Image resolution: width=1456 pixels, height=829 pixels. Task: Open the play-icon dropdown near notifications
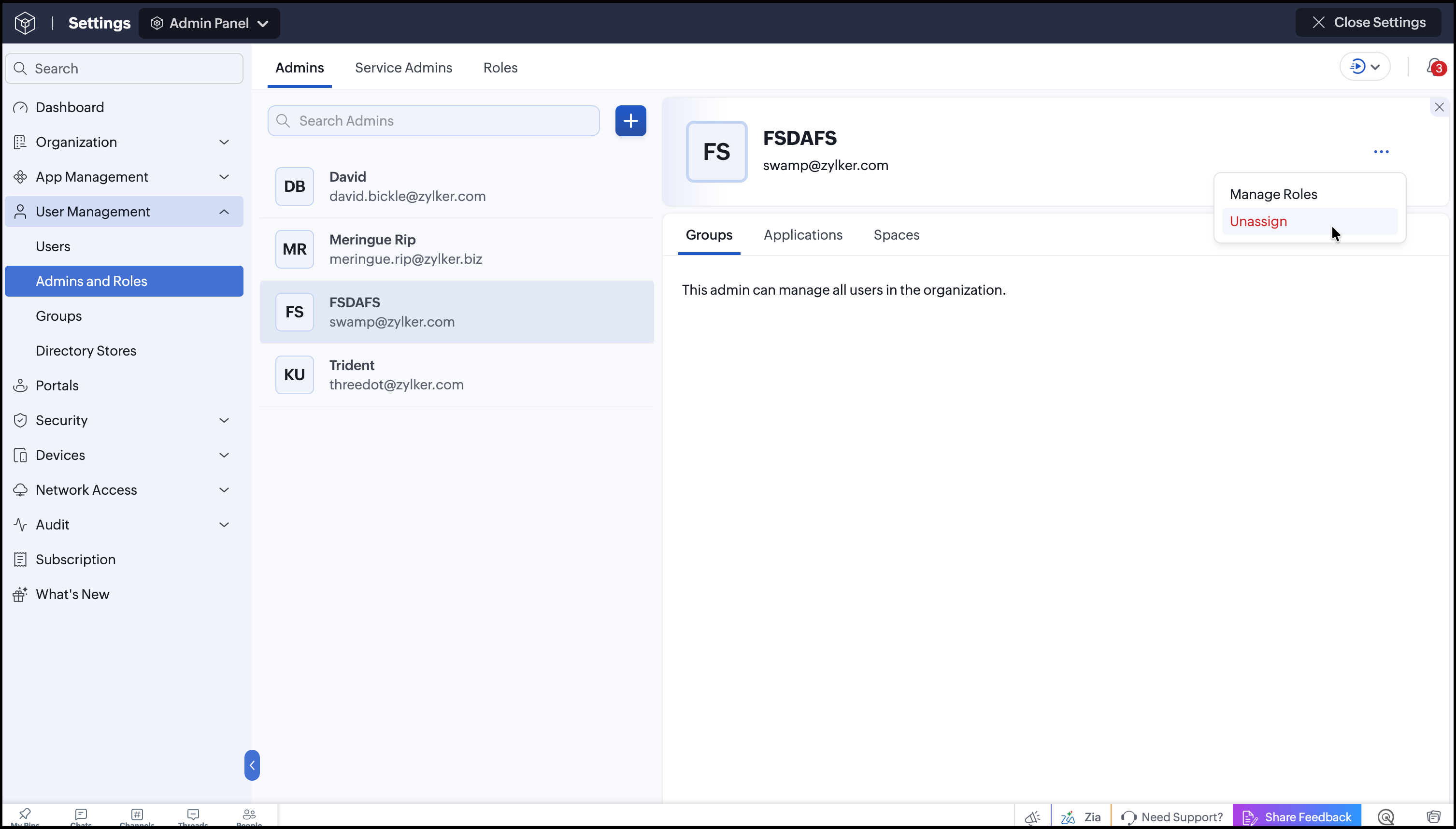point(1364,67)
